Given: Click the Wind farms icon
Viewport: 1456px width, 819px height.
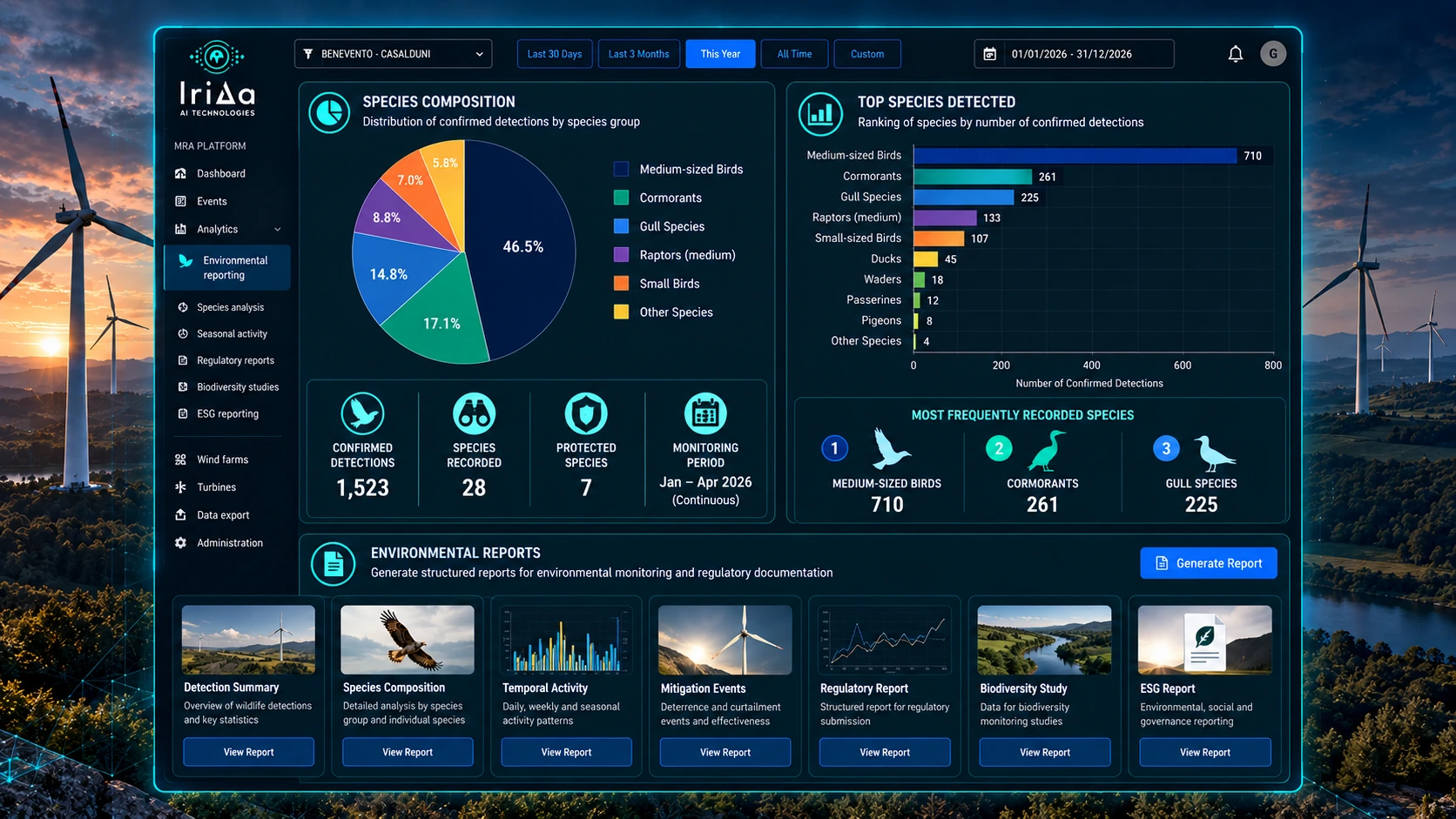Looking at the screenshot, I should [x=181, y=460].
